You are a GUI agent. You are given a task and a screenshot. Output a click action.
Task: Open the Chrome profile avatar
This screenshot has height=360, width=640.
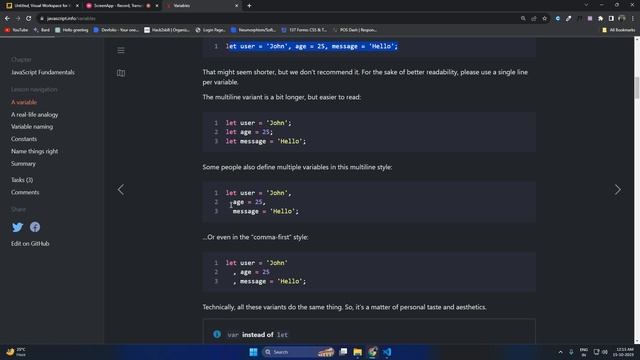click(x=622, y=18)
